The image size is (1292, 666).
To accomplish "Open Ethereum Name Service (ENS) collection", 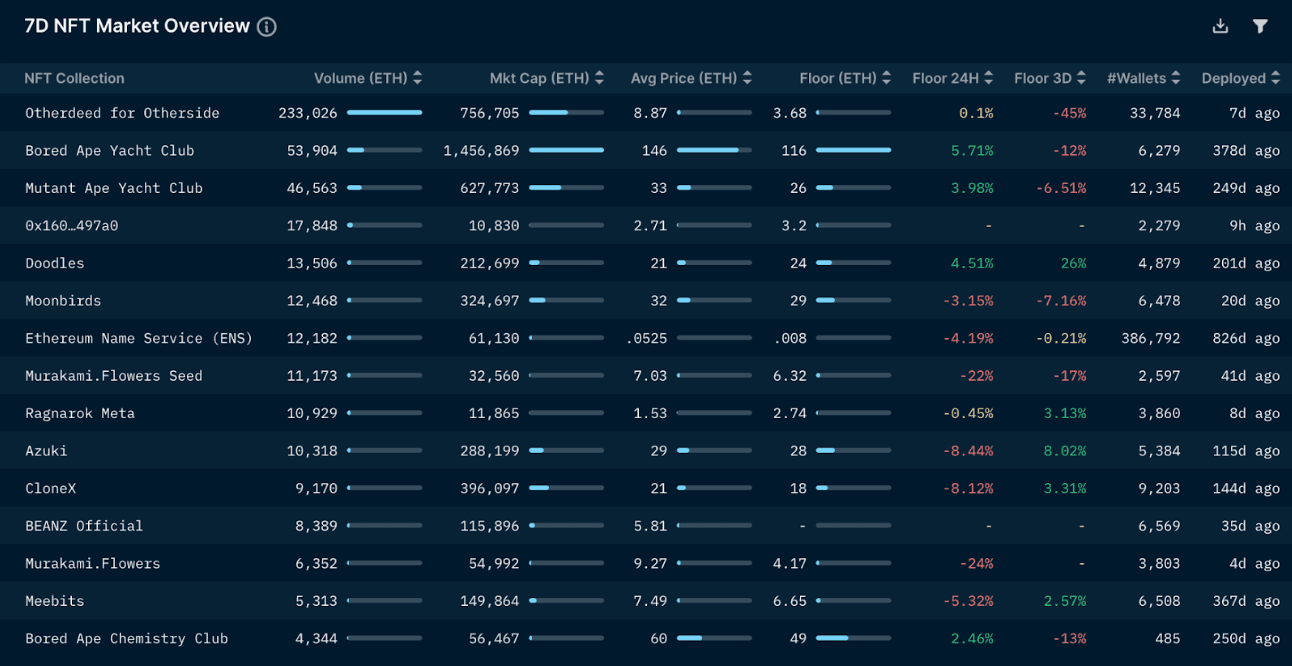I will [139, 338].
